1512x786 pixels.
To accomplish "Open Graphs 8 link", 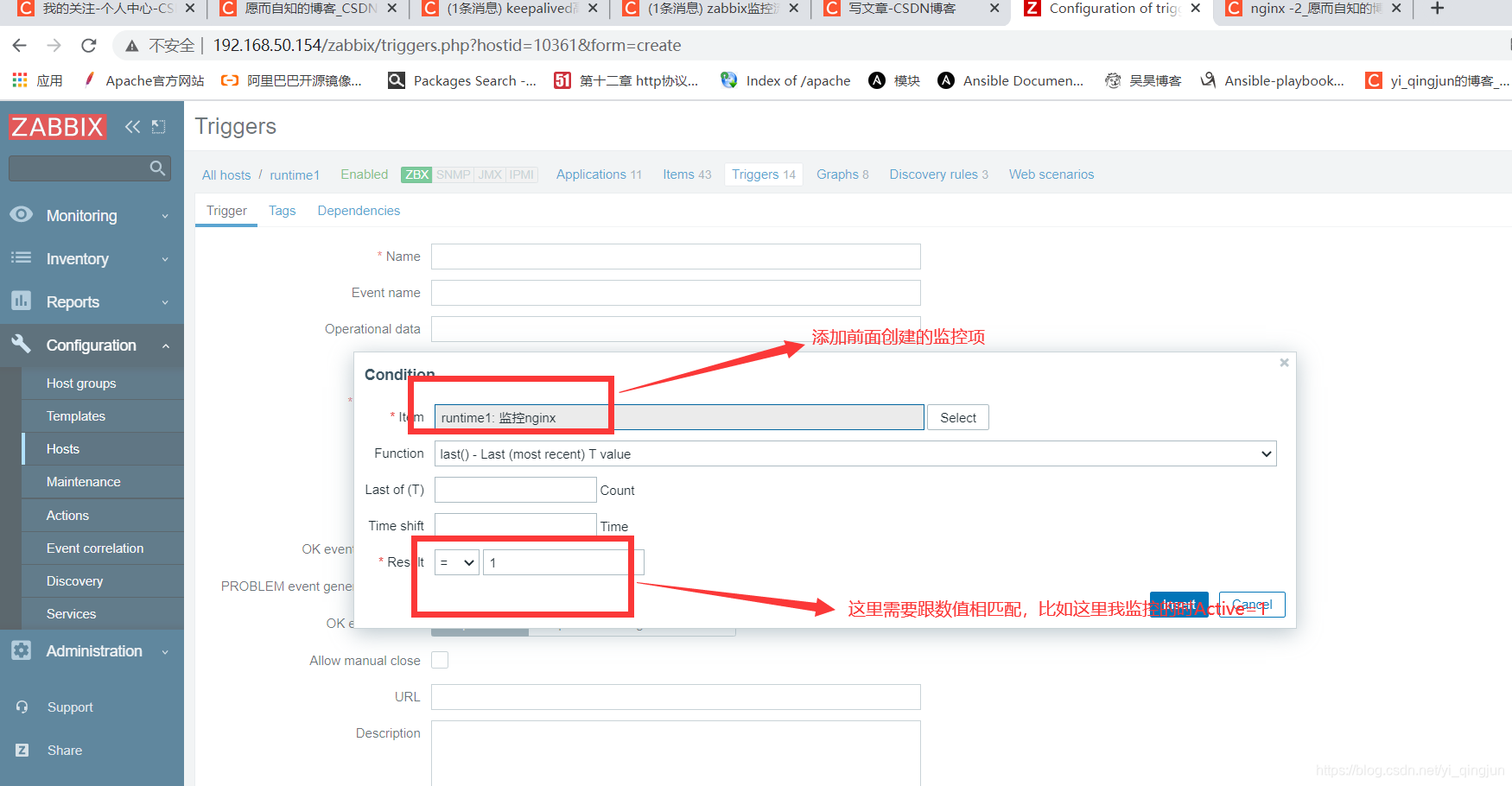I will [x=842, y=174].
